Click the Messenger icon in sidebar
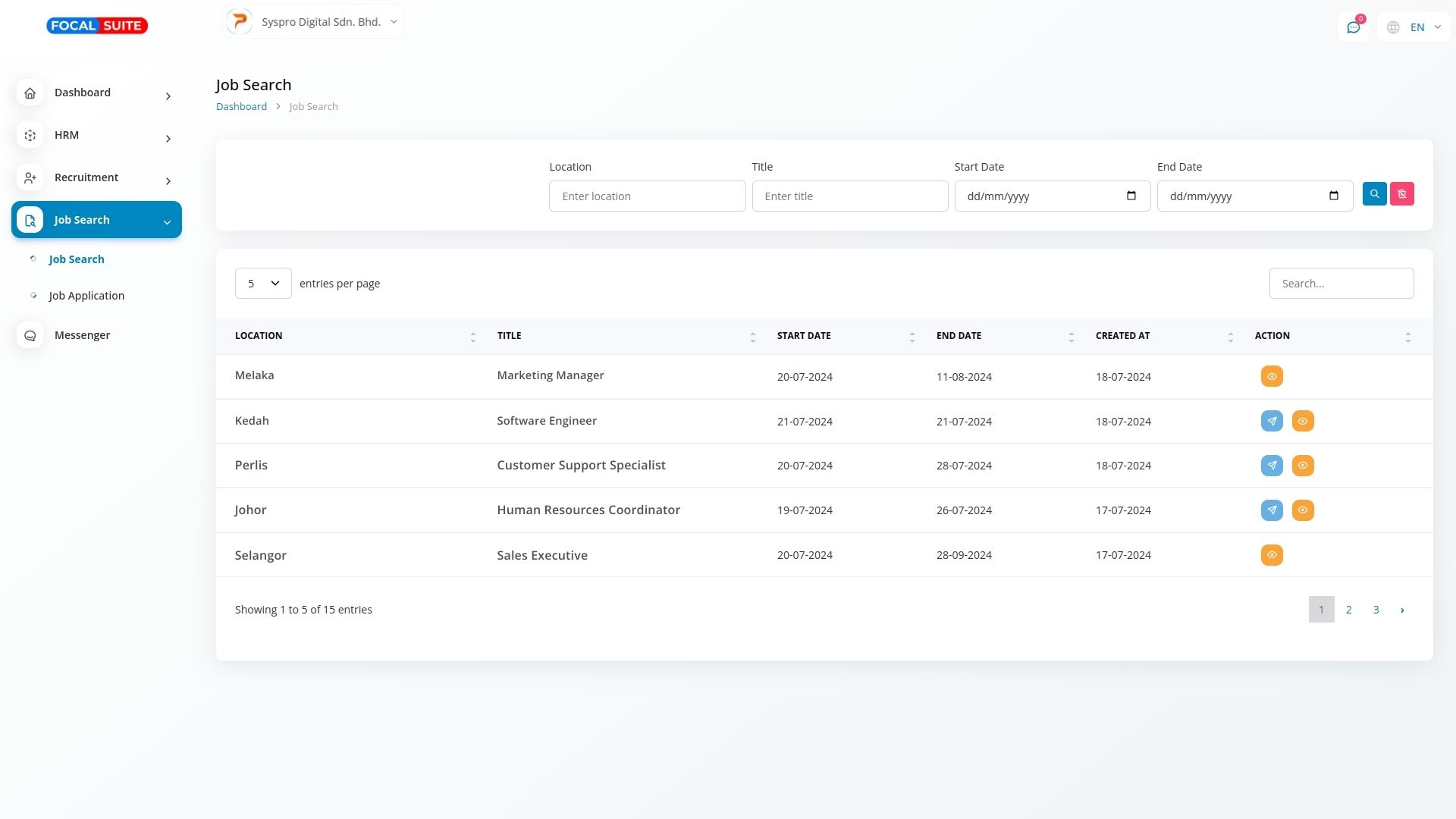The image size is (1456, 819). click(x=30, y=335)
